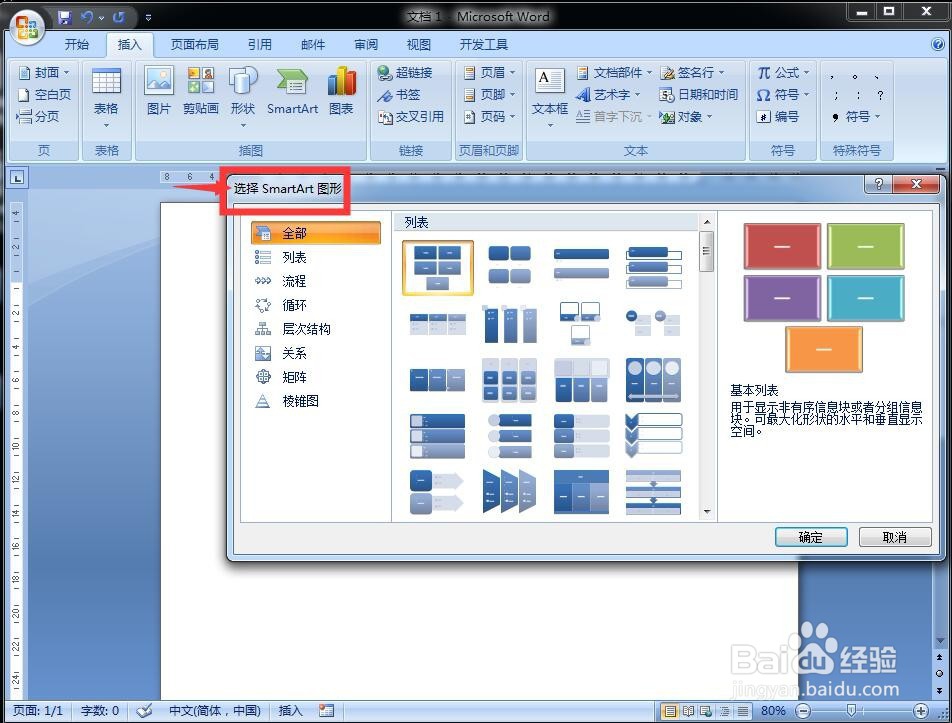The width and height of the screenshot is (952, 723).
Task: Open the Table (表格) dropdown
Action: point(106,95)
